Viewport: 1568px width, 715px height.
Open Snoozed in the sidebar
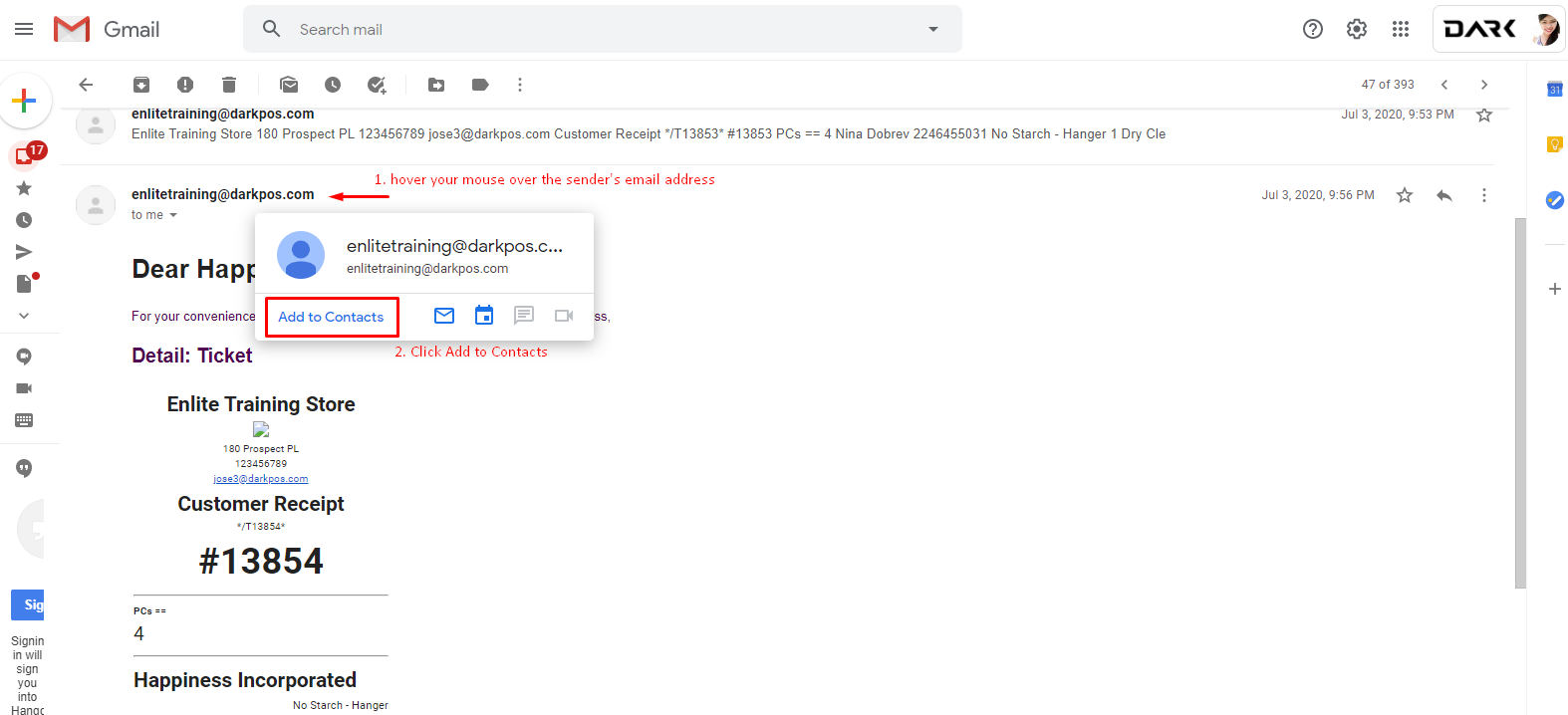(24, 220)
